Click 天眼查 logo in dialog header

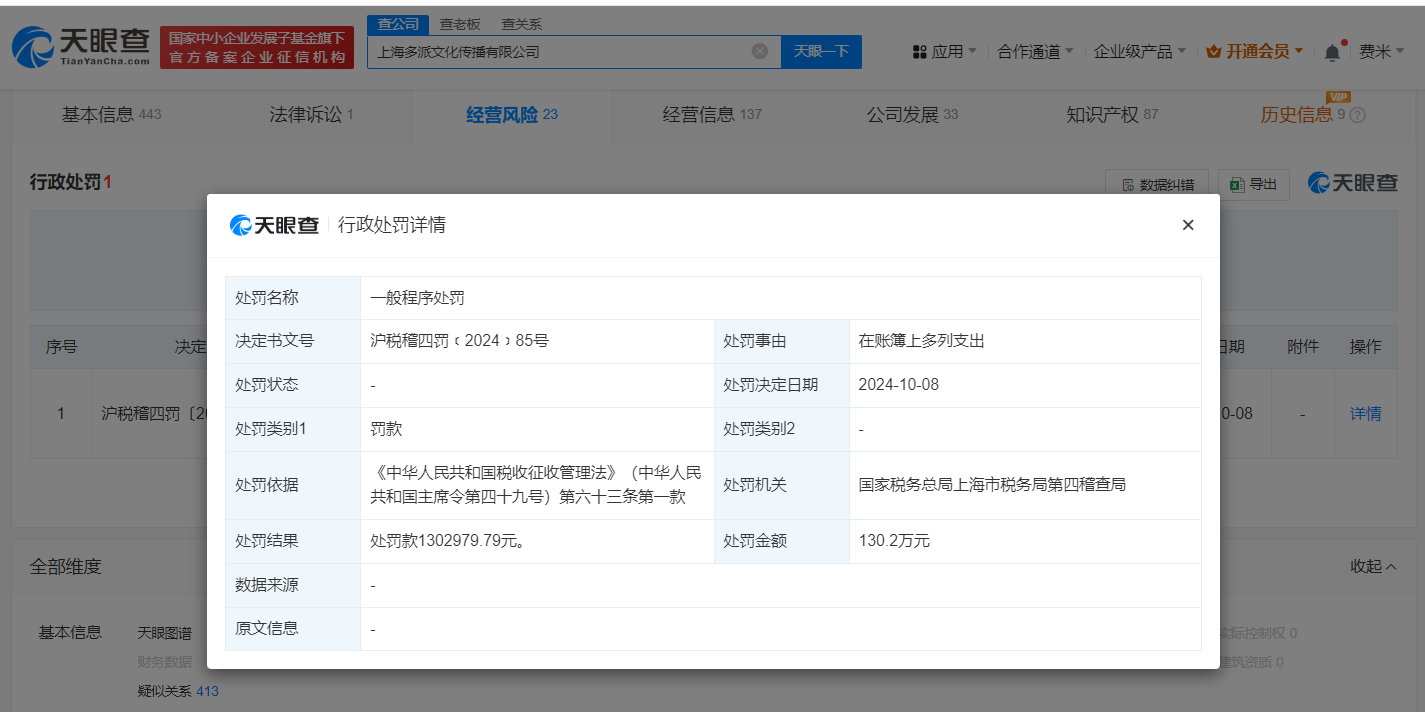274,225
